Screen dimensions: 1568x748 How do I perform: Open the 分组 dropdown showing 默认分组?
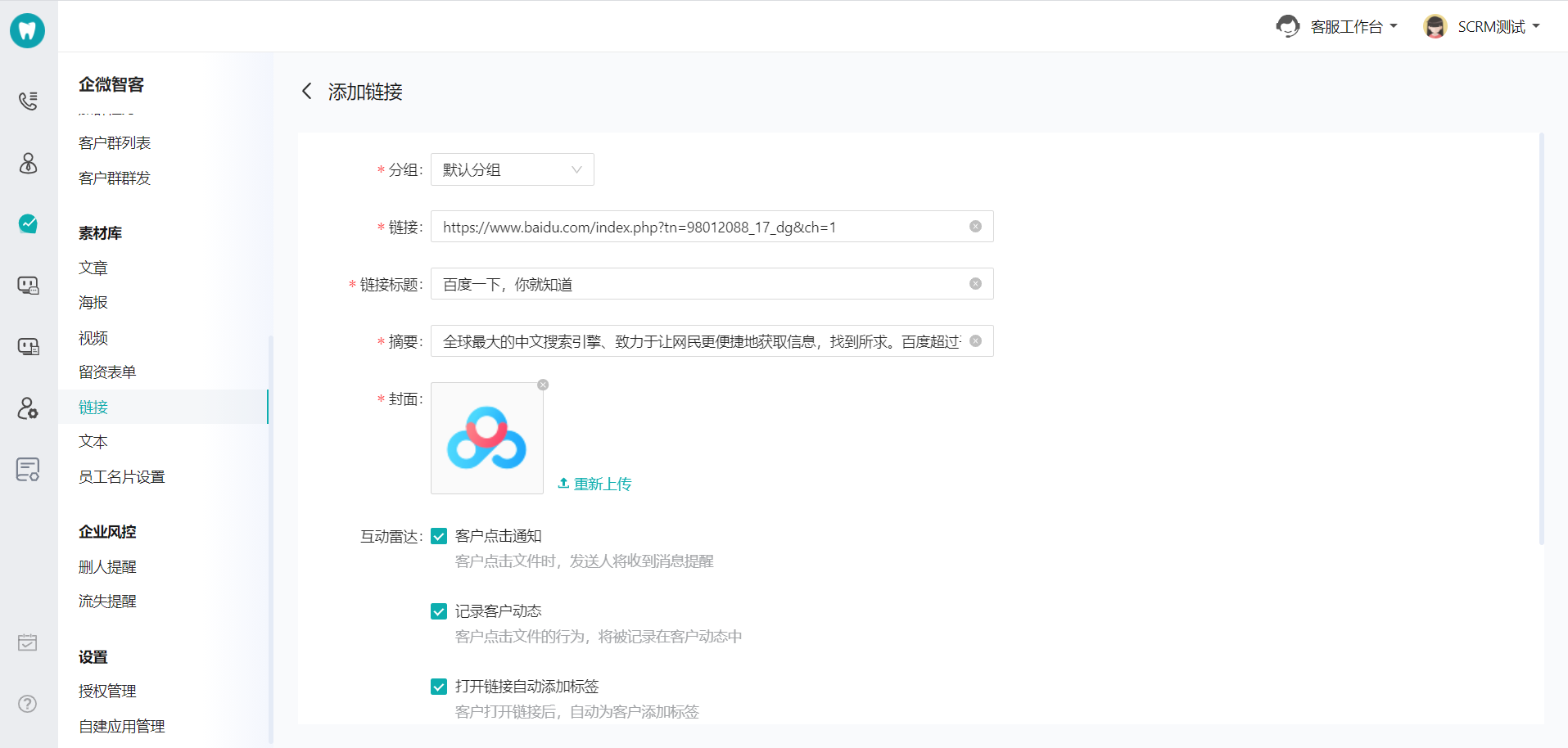coord(513,169)
